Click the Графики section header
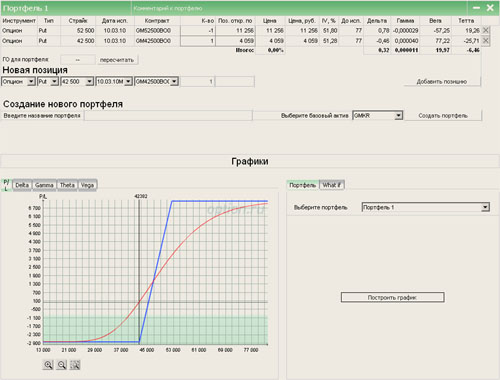This screenshot has height=380, width=500. [x=250, y=161]
